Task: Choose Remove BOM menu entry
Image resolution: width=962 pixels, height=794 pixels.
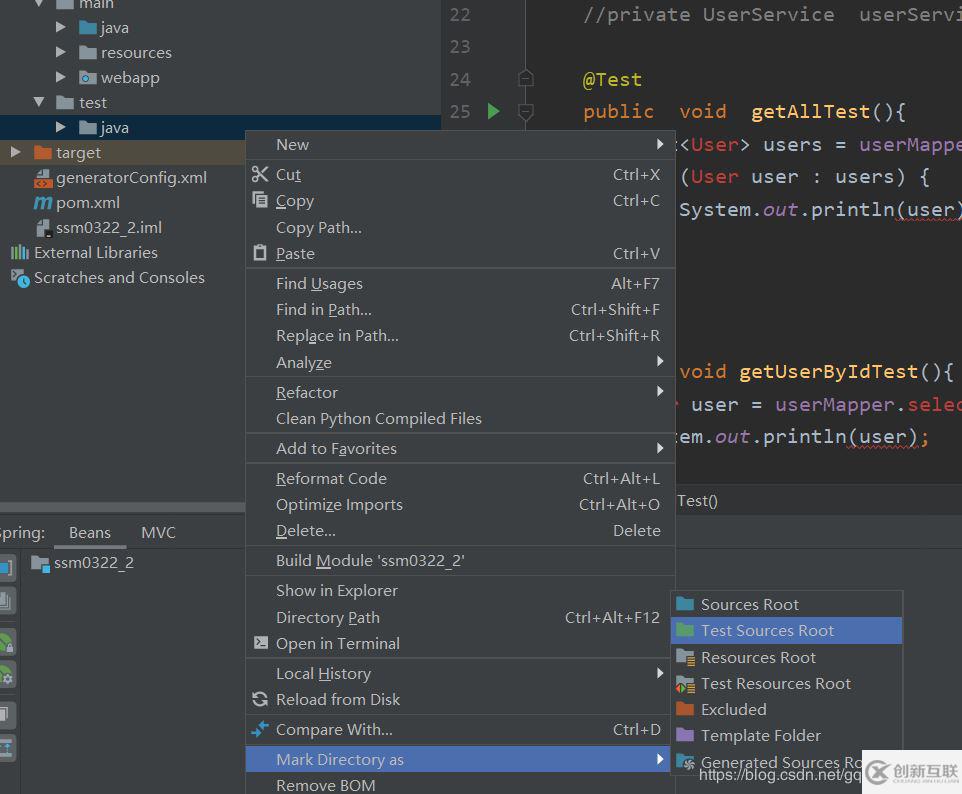Action: [x=460, y=785]
